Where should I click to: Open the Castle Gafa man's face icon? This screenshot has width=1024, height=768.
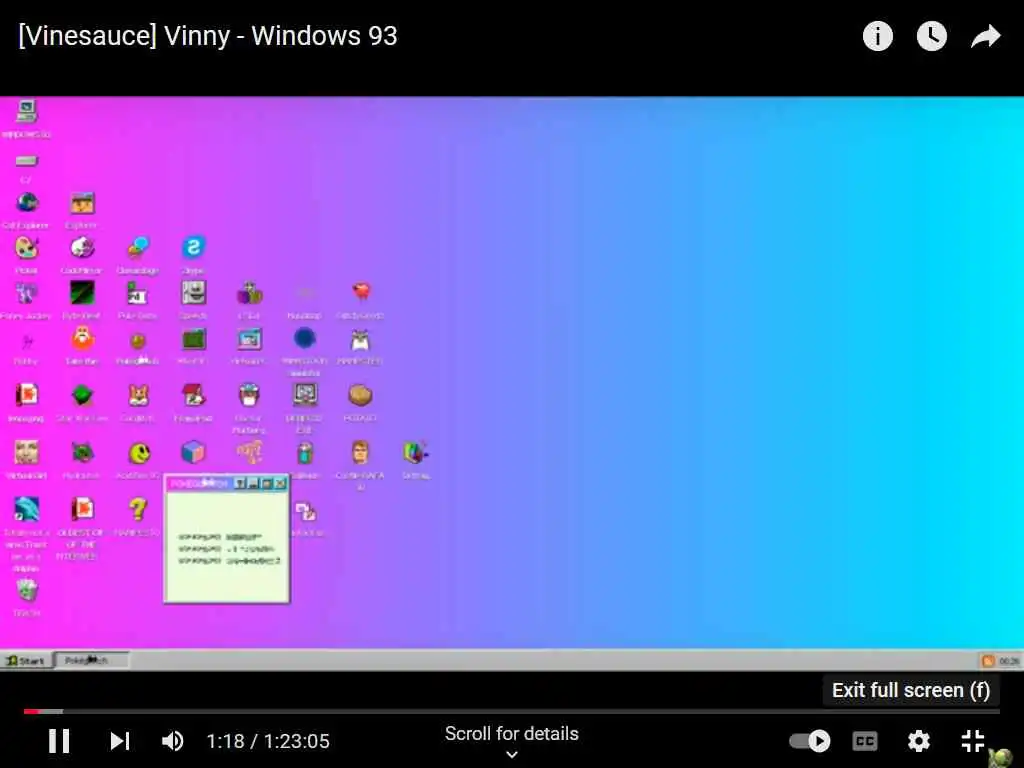pyautogui.click(x=360, y=452)
